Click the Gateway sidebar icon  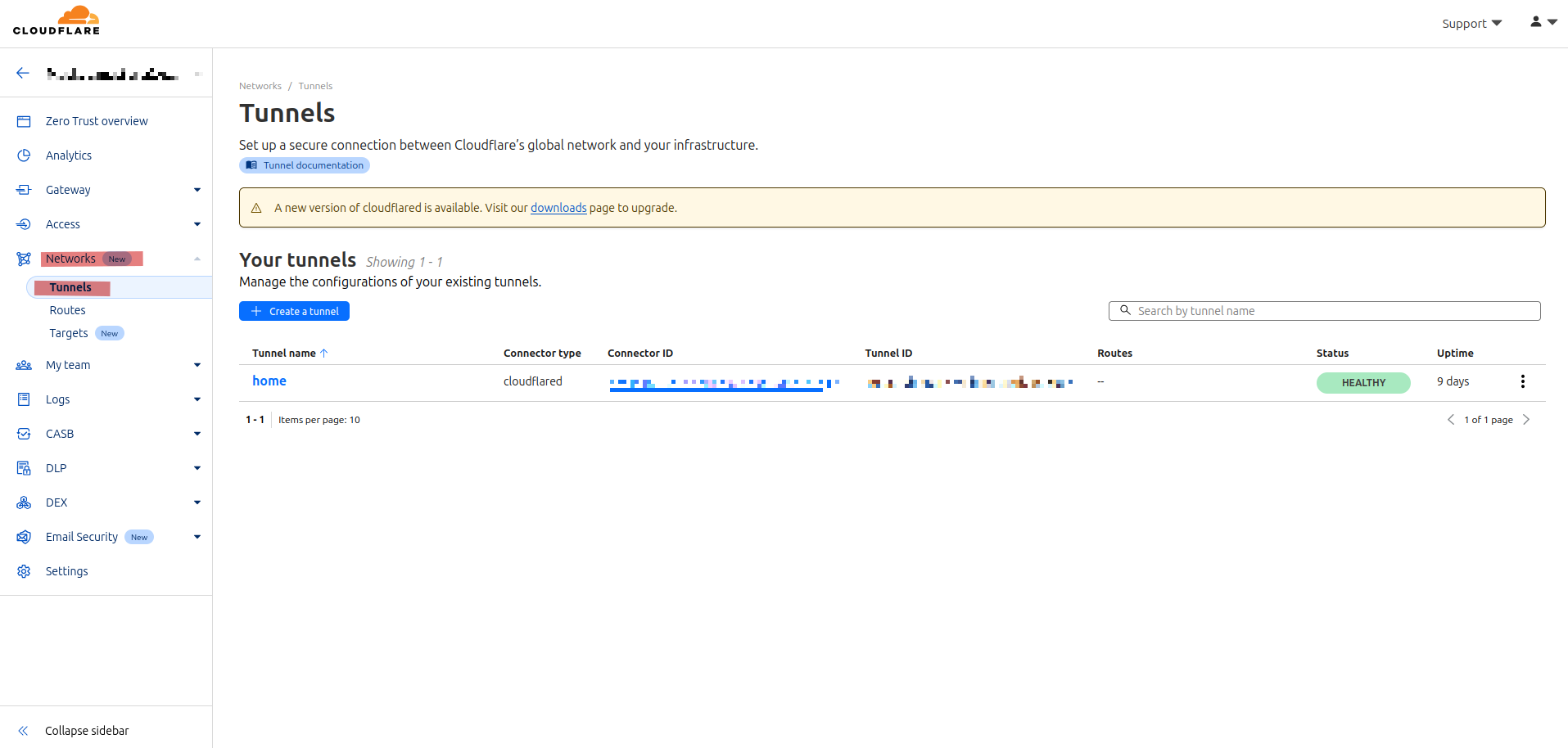24,190
